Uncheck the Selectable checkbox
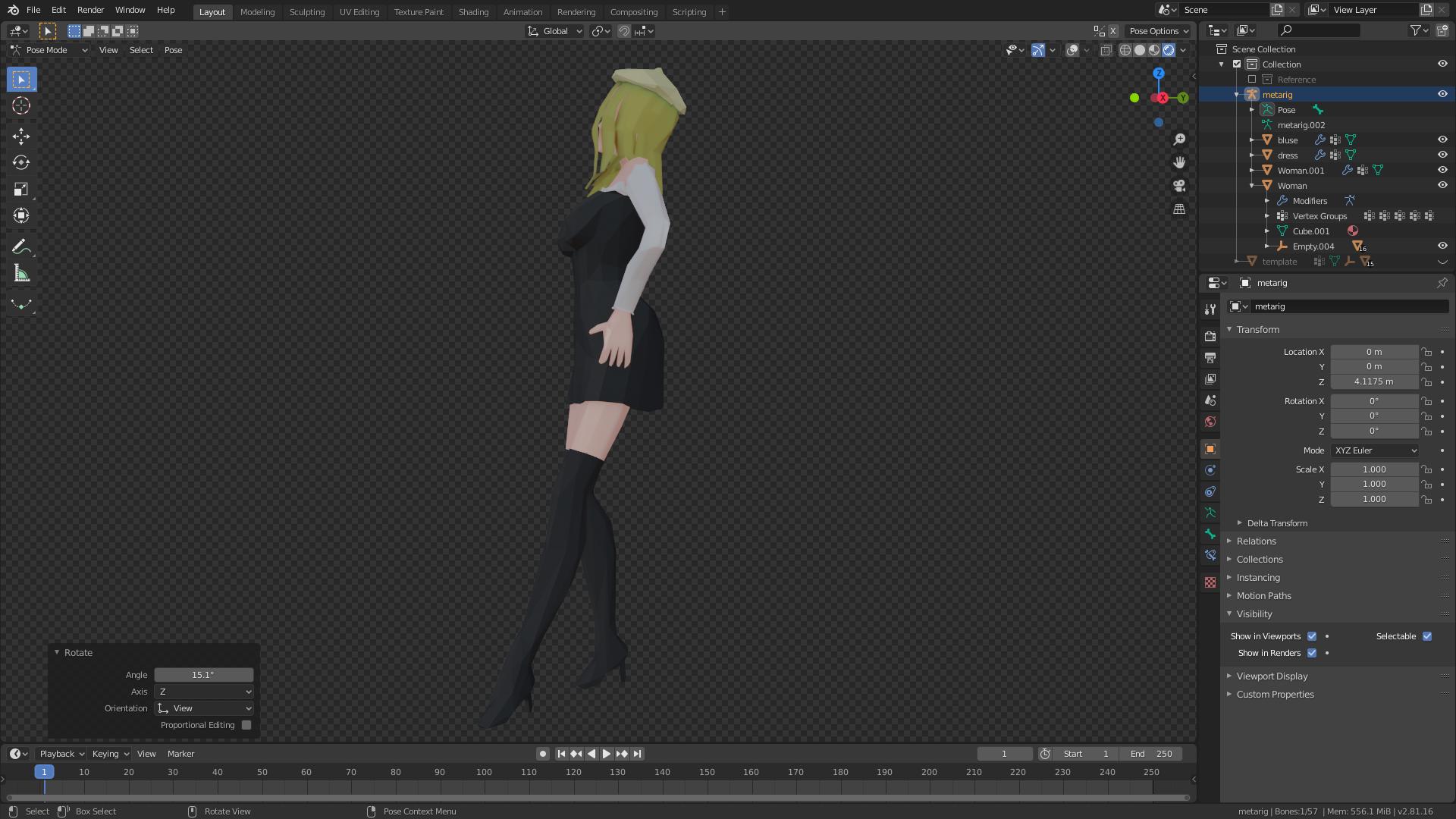This screenshot has width=1456, height=819. coord(1427,636)
